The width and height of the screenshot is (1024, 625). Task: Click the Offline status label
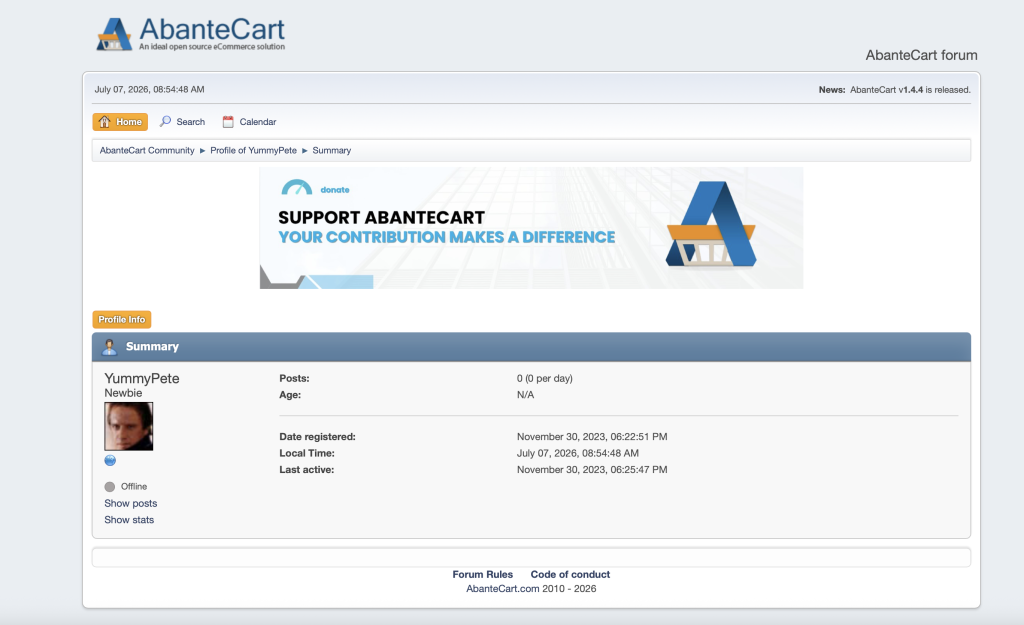(x=134, y=487)
